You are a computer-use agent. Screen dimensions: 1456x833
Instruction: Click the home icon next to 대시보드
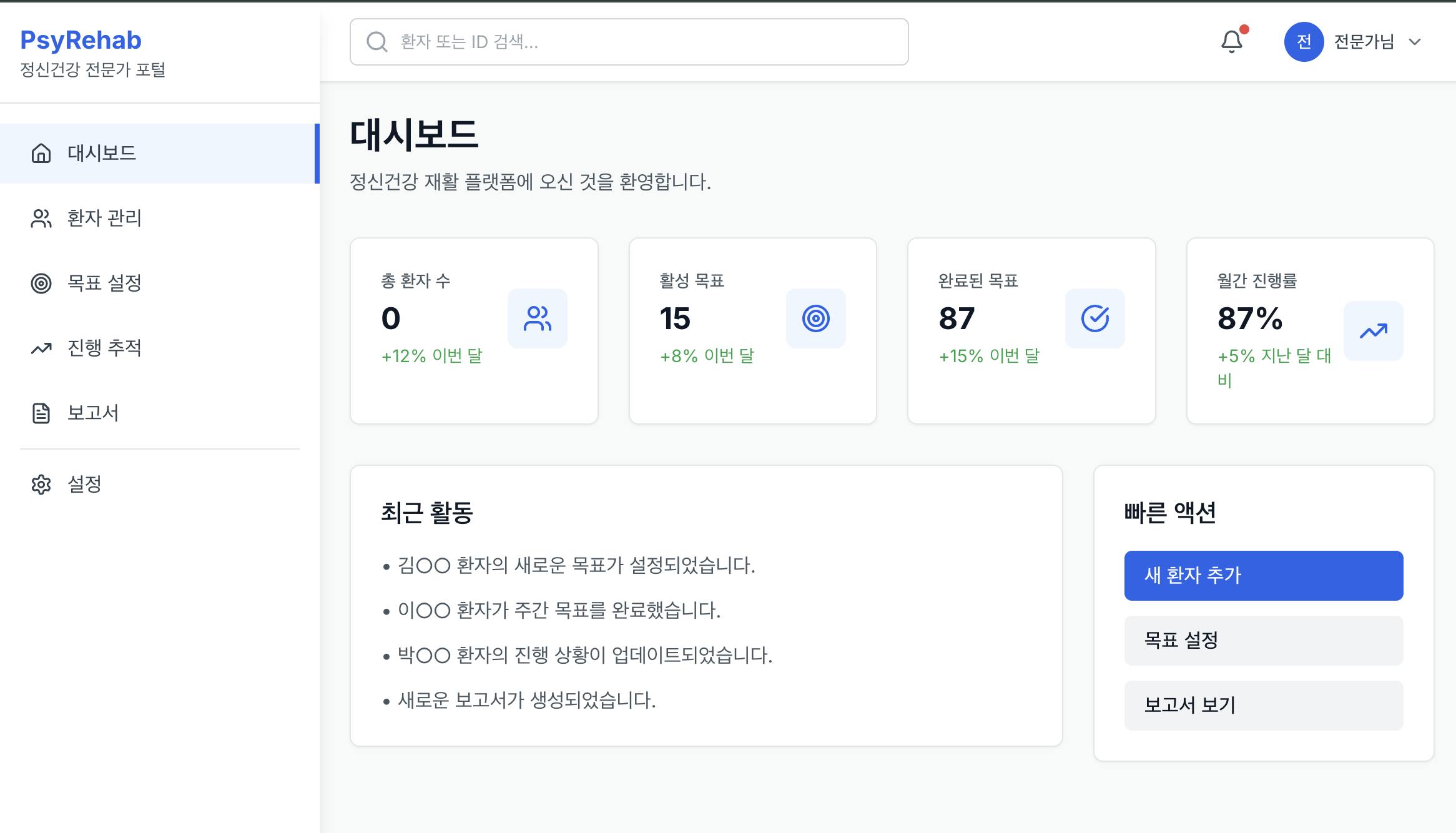tap(41, 153)
